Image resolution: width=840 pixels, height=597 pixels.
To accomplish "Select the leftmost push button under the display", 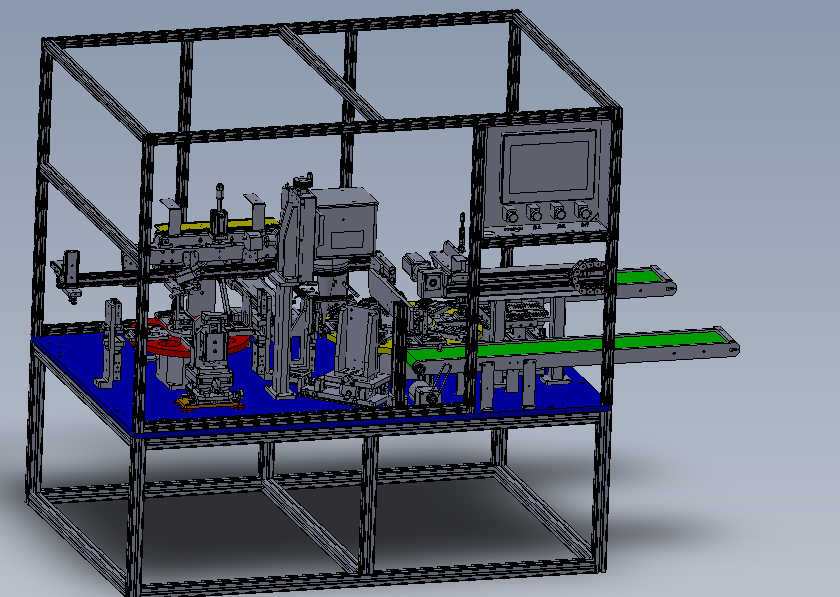I will [512, 215].
